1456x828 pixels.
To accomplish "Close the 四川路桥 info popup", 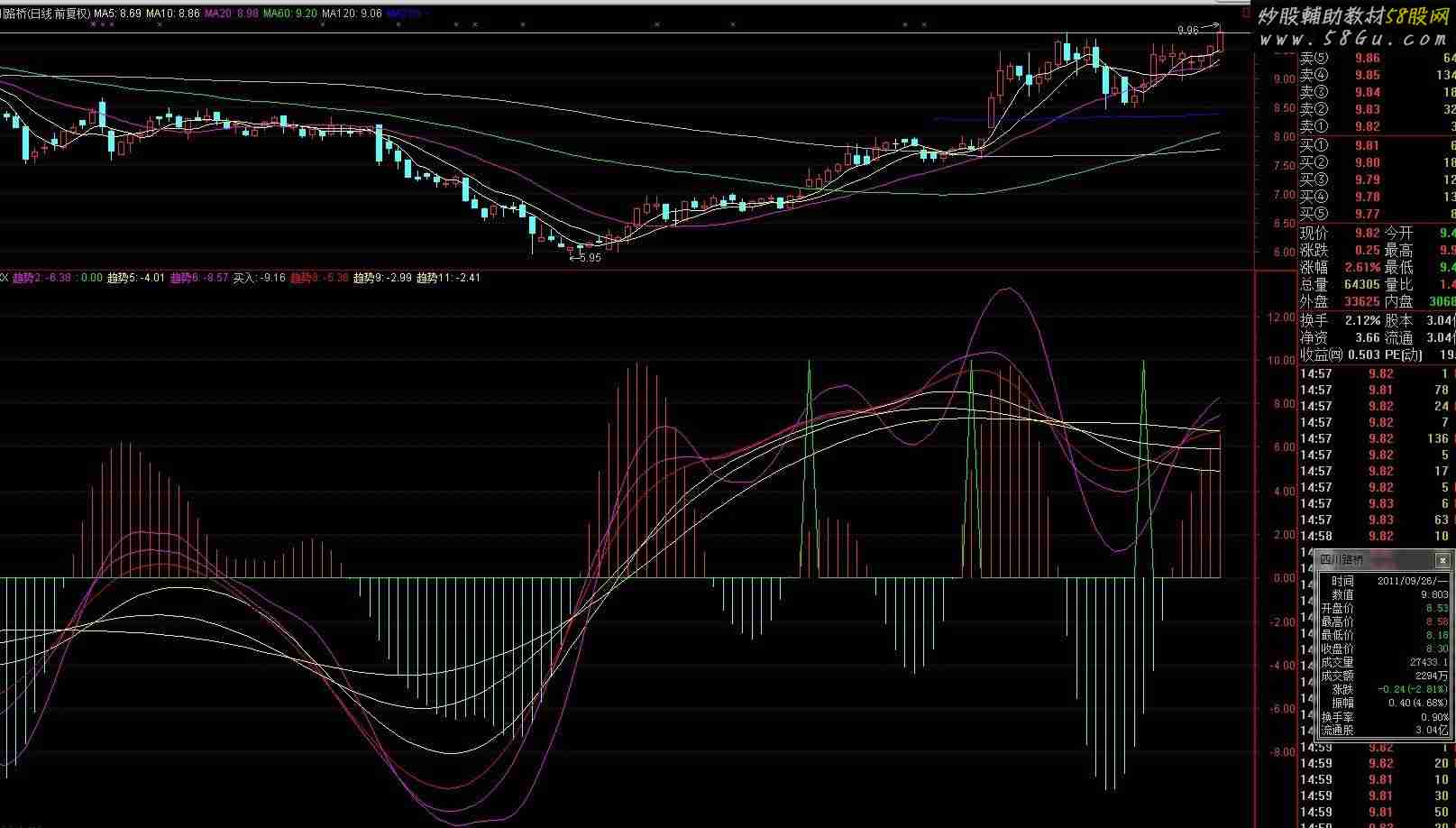I will 1442,560.
